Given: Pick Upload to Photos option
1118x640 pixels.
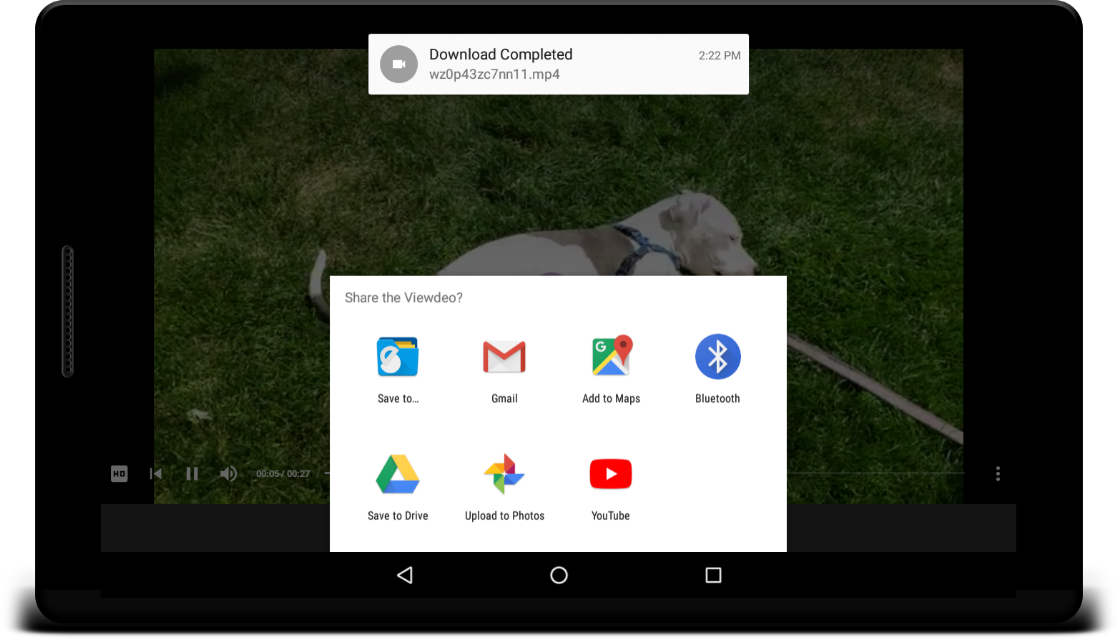Looking at the screenshot, I should coord(504,487).
